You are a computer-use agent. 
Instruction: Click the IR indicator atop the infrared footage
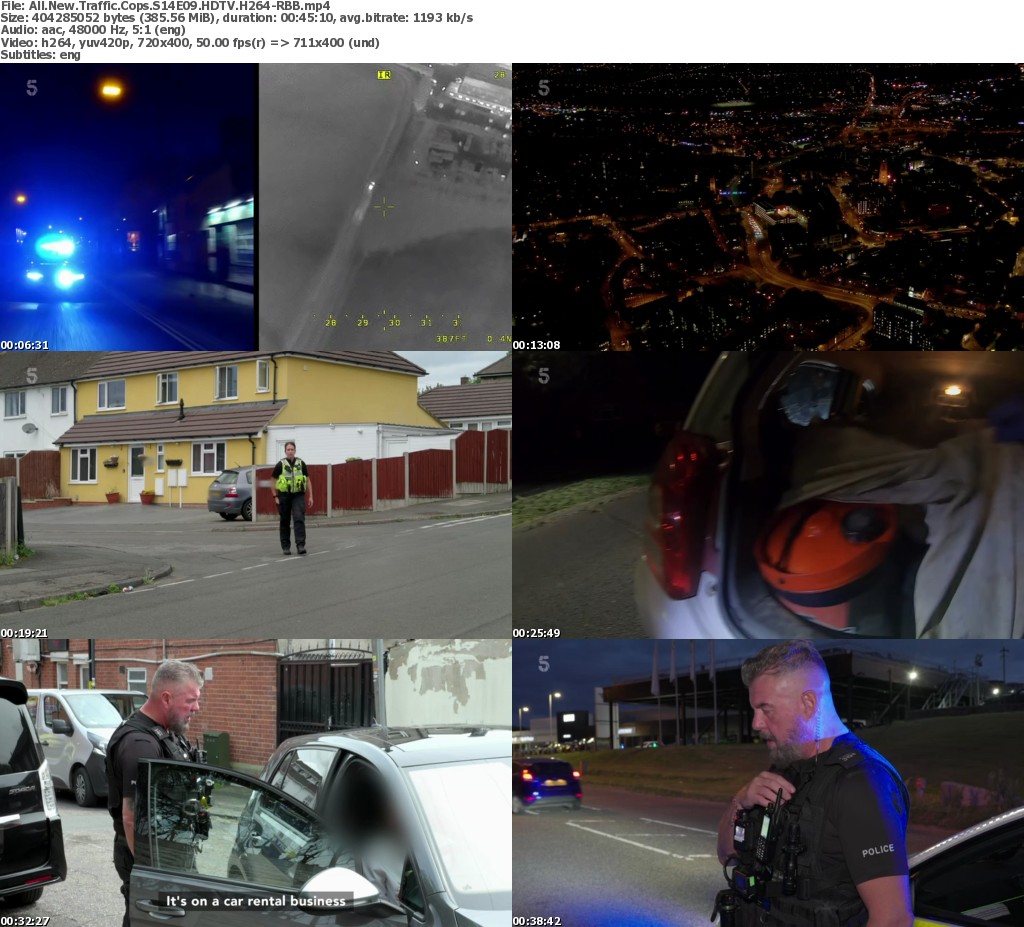point(383,75)
